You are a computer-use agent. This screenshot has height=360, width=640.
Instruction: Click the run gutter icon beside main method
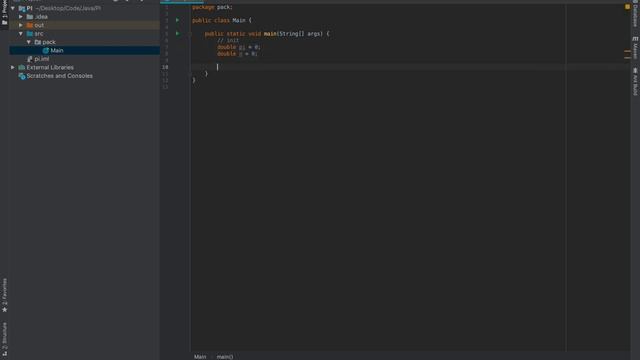178,33
